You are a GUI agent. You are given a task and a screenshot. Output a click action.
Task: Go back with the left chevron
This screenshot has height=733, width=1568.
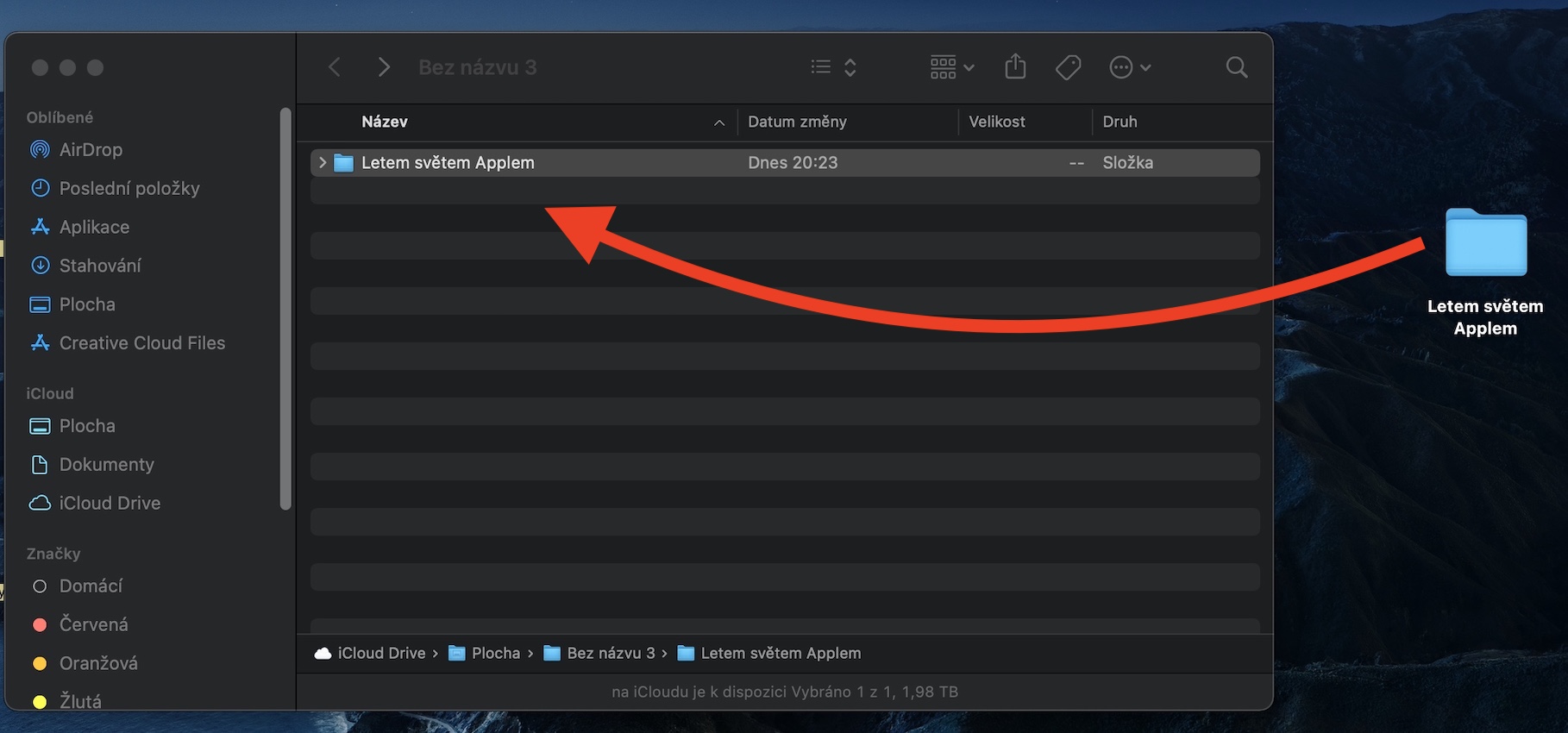335,67
